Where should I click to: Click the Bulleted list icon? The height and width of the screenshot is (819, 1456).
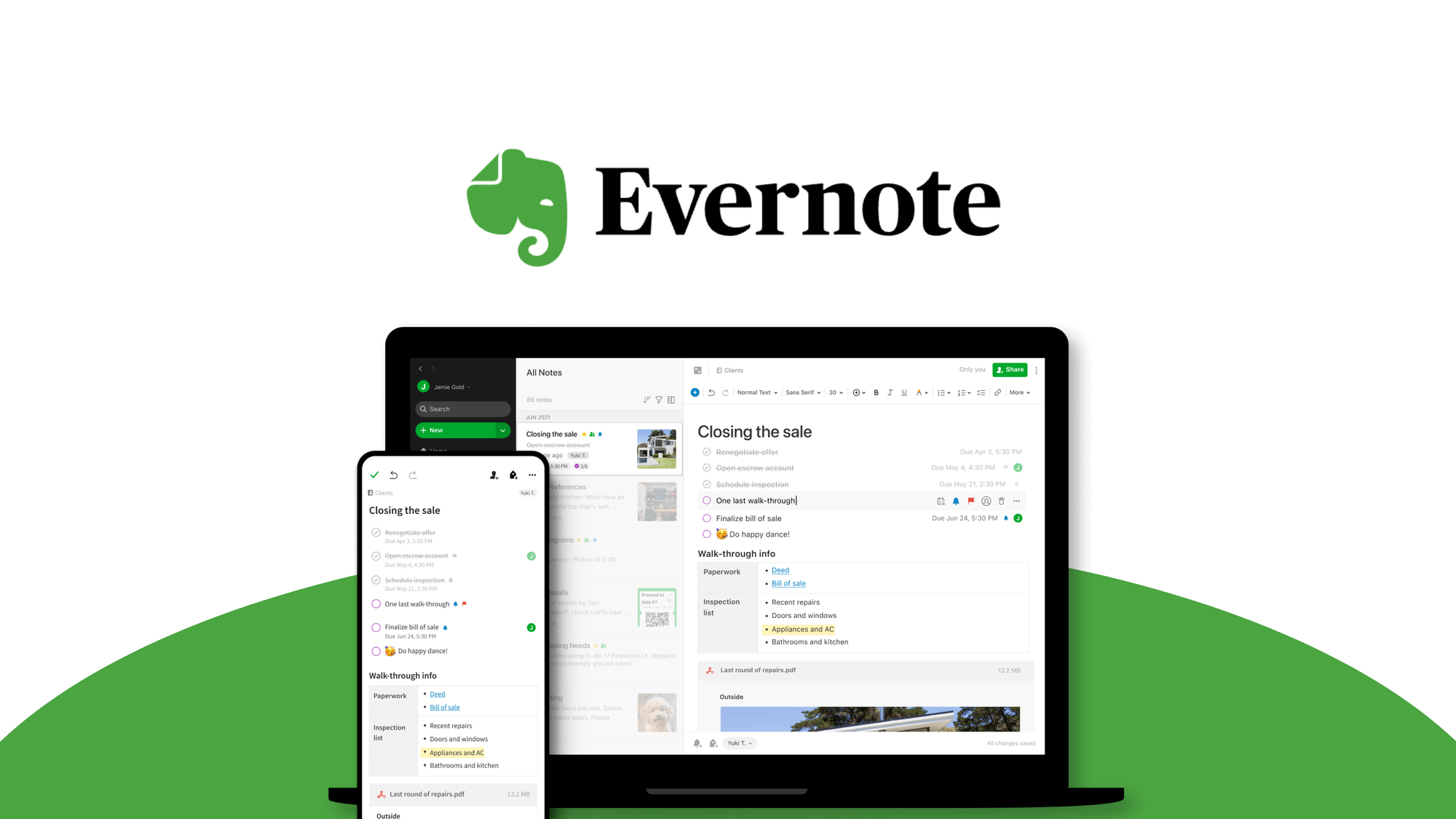(943, 392)
